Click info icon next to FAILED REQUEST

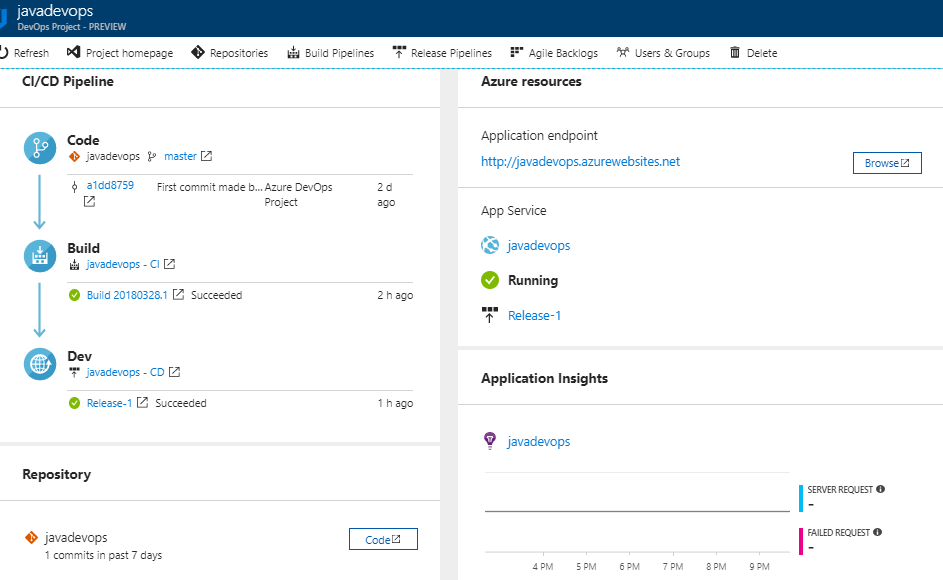(x=877, y=532)
